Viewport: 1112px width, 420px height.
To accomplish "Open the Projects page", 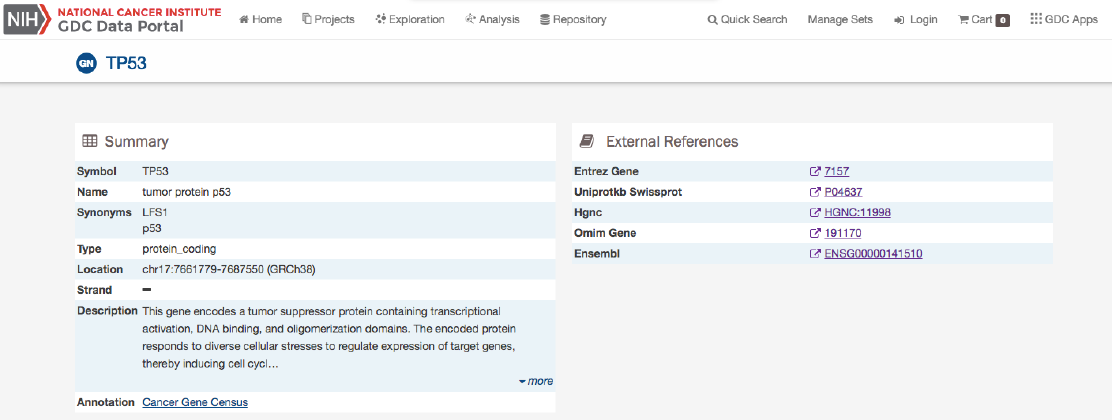I will [x=328, y=20].
